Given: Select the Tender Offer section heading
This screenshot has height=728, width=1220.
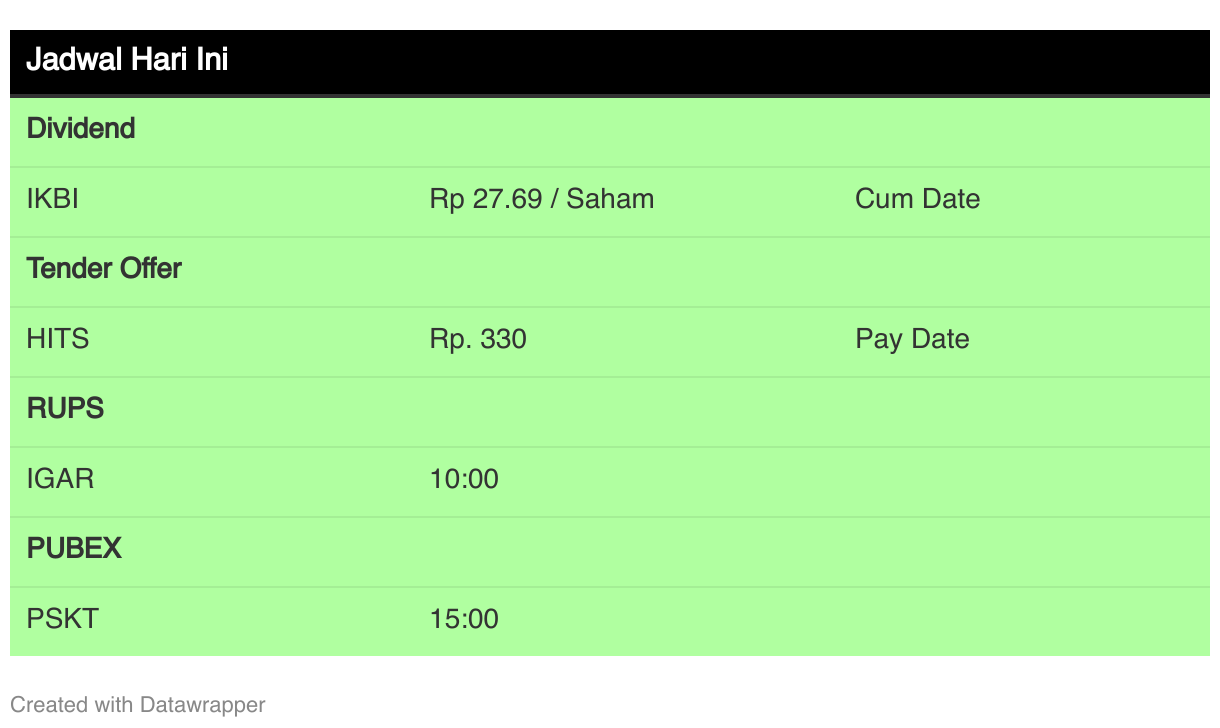Looking at the screenshot, I should (104, 269).
